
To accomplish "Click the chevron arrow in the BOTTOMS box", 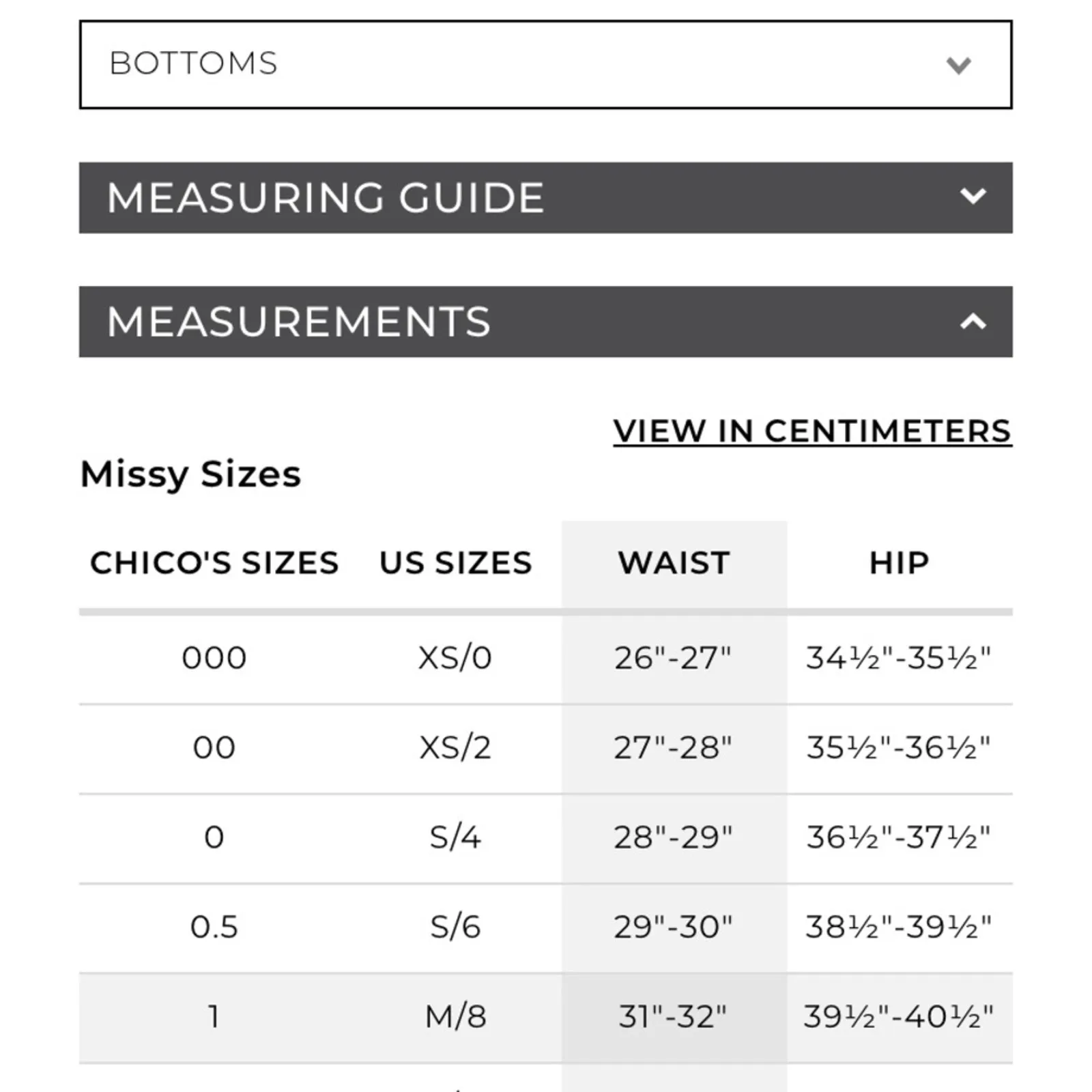I will tap(958, 66).
